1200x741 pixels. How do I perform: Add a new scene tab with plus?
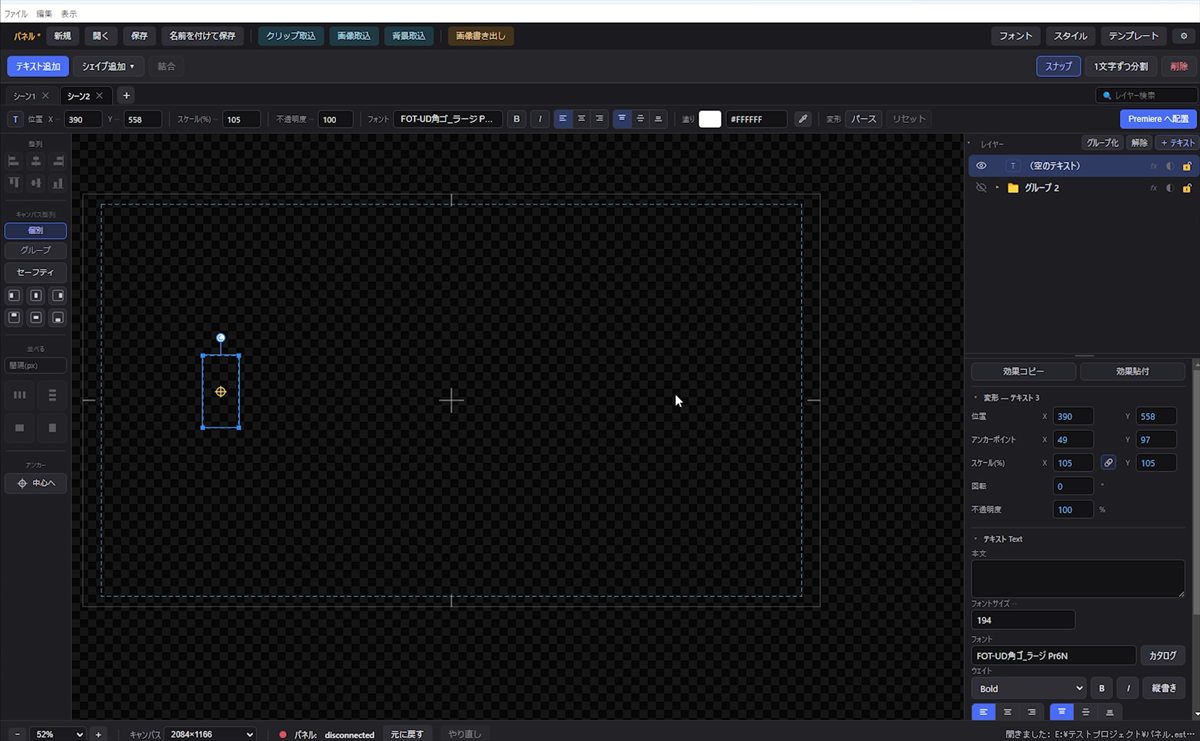126,96
